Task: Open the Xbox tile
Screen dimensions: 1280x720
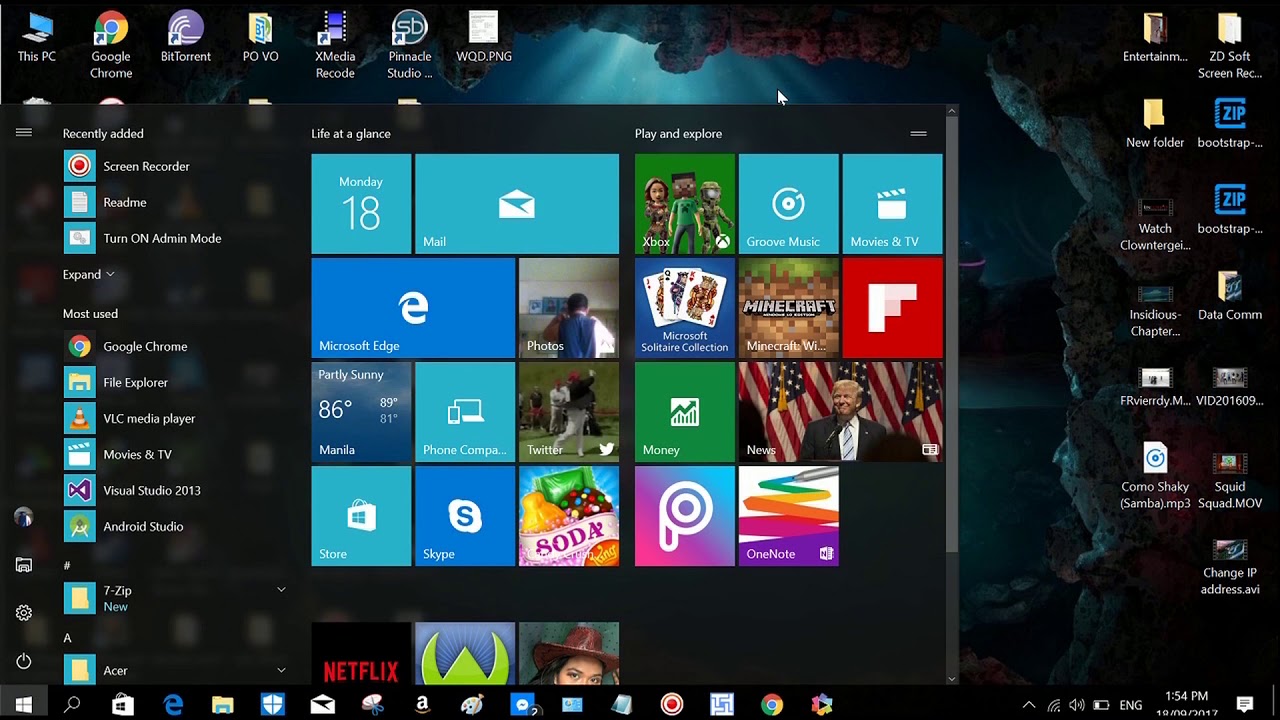Action: 685,204
